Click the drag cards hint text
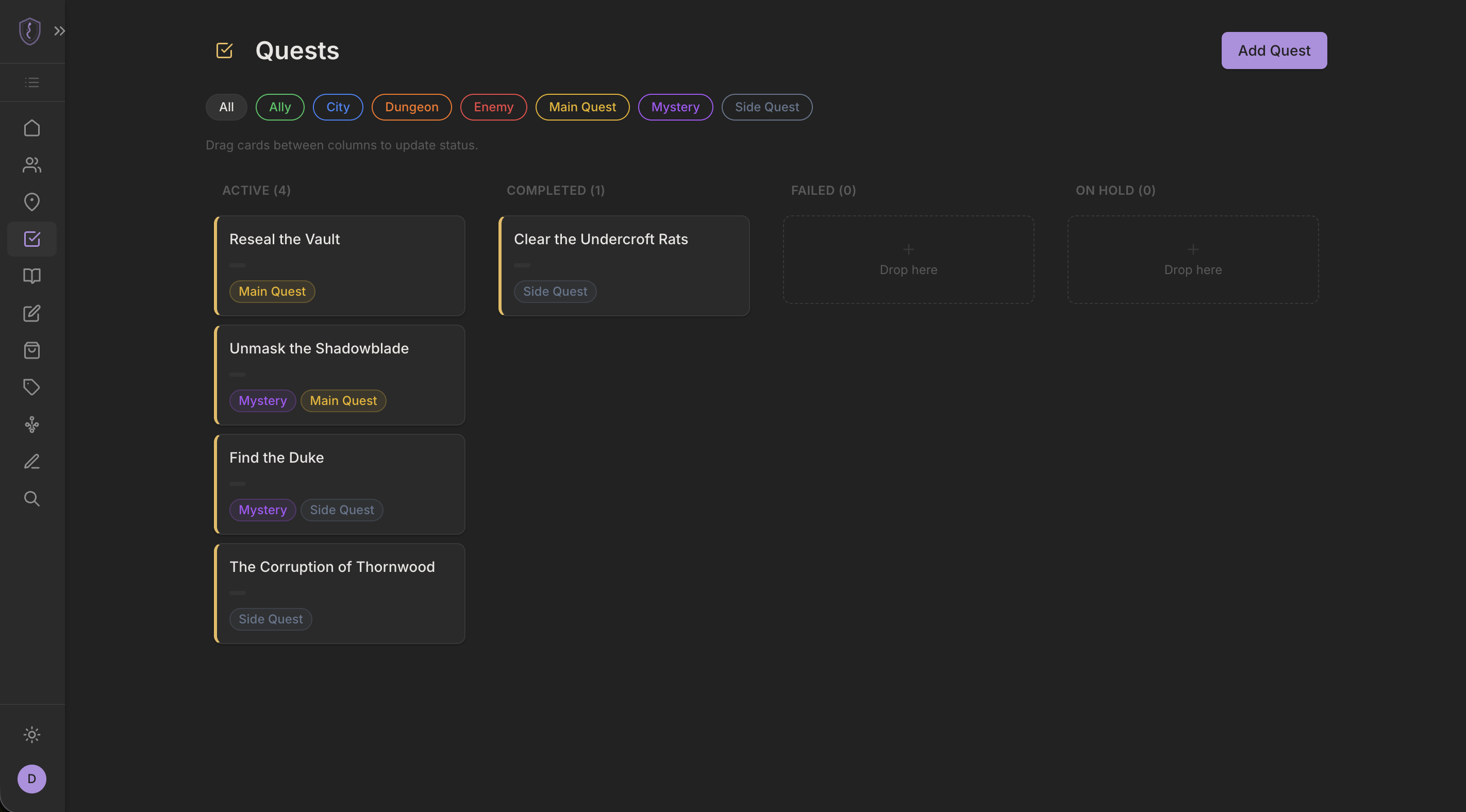1466x812 pixels. pos(341,145)
